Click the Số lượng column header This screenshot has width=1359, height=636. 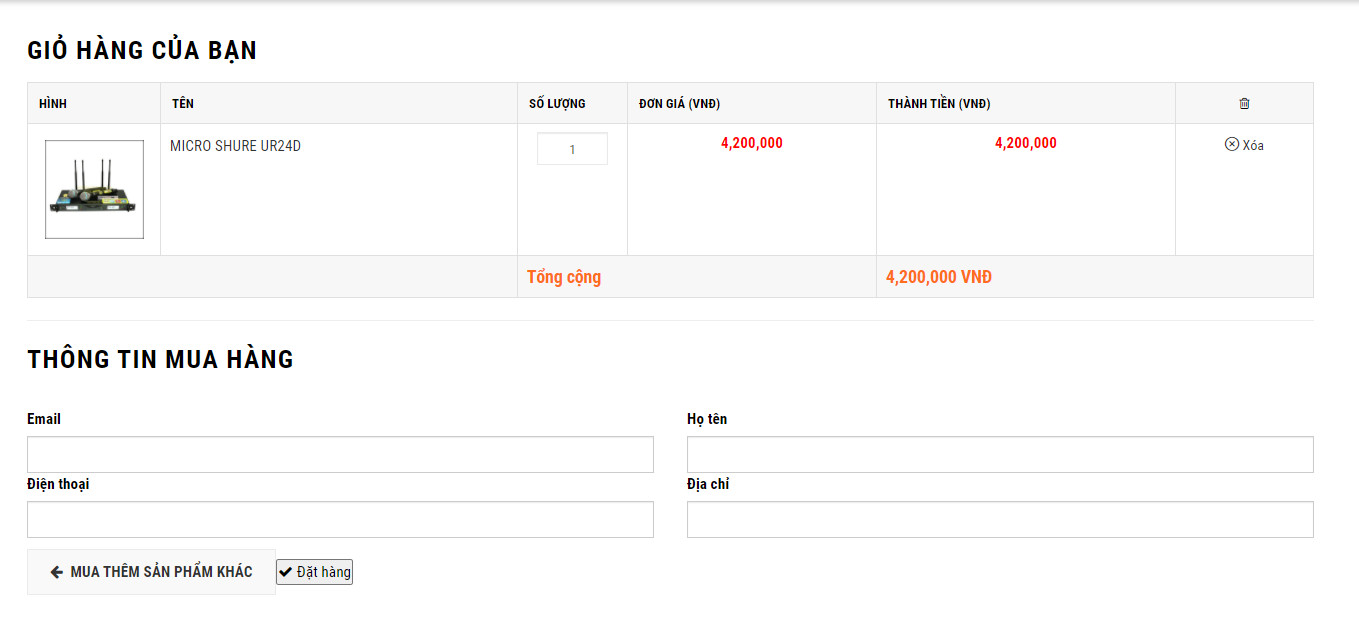click(557, 104)
